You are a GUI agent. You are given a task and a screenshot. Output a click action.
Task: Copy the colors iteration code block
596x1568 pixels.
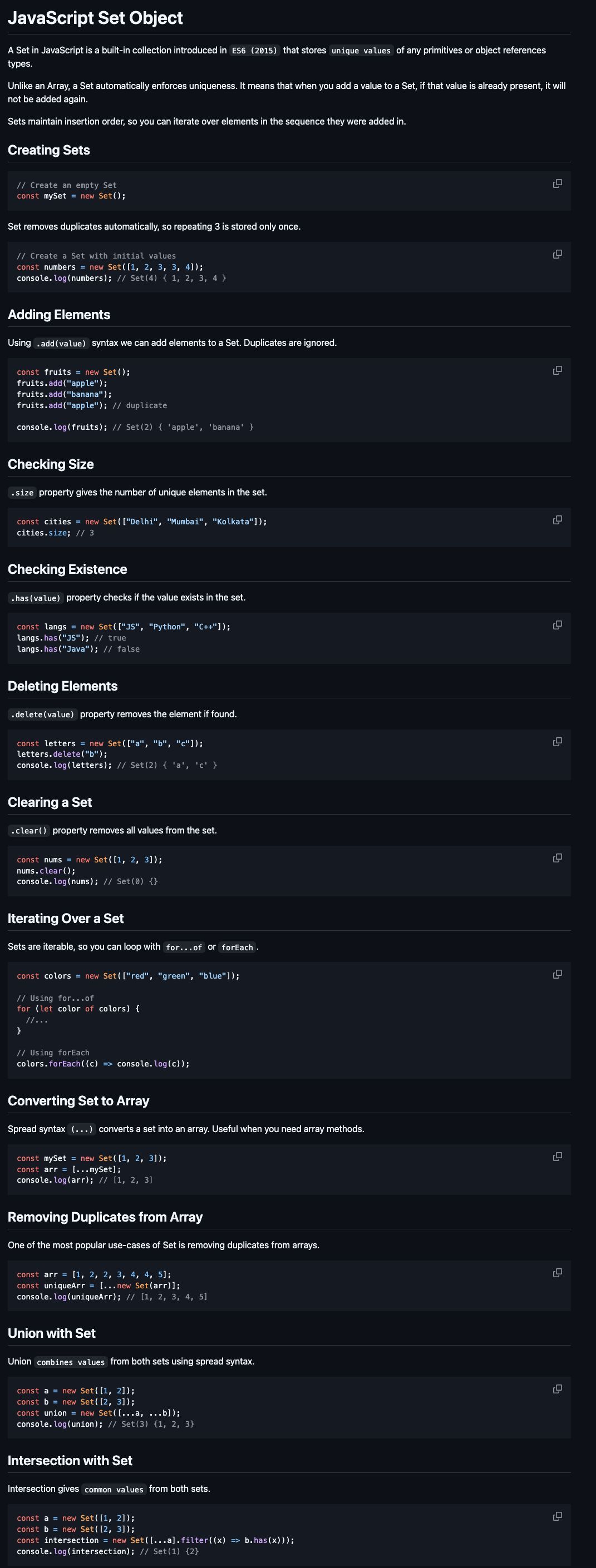(557, 975)
